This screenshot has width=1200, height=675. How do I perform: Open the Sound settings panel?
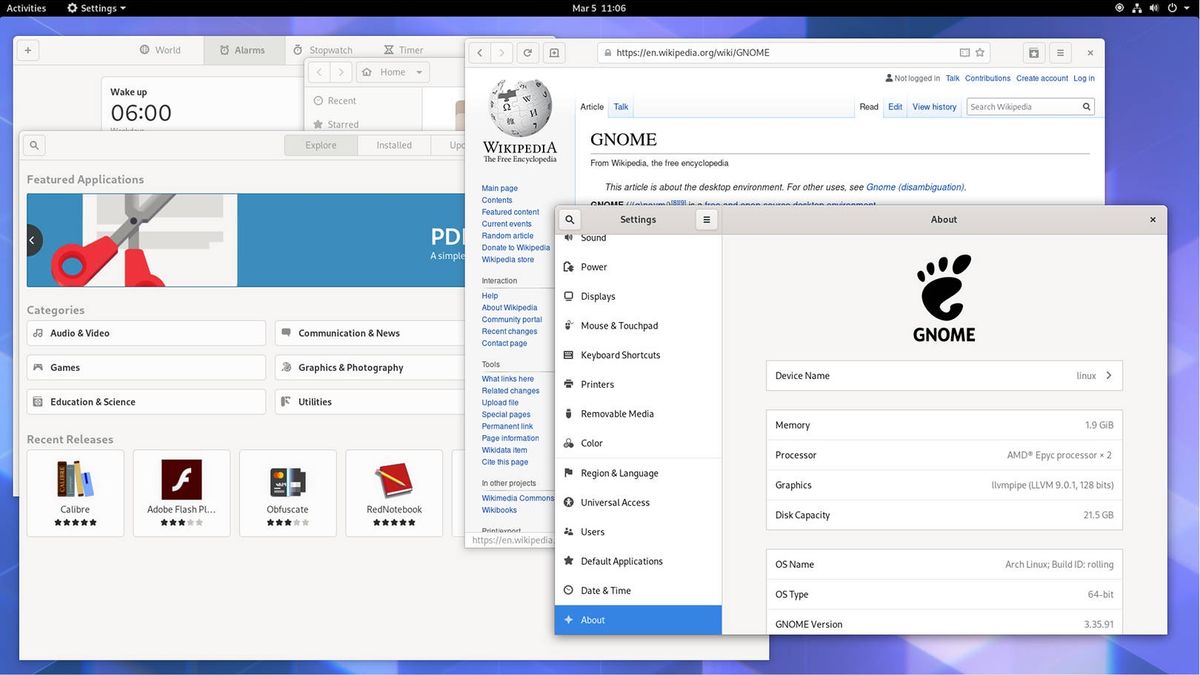pos(638,238)
